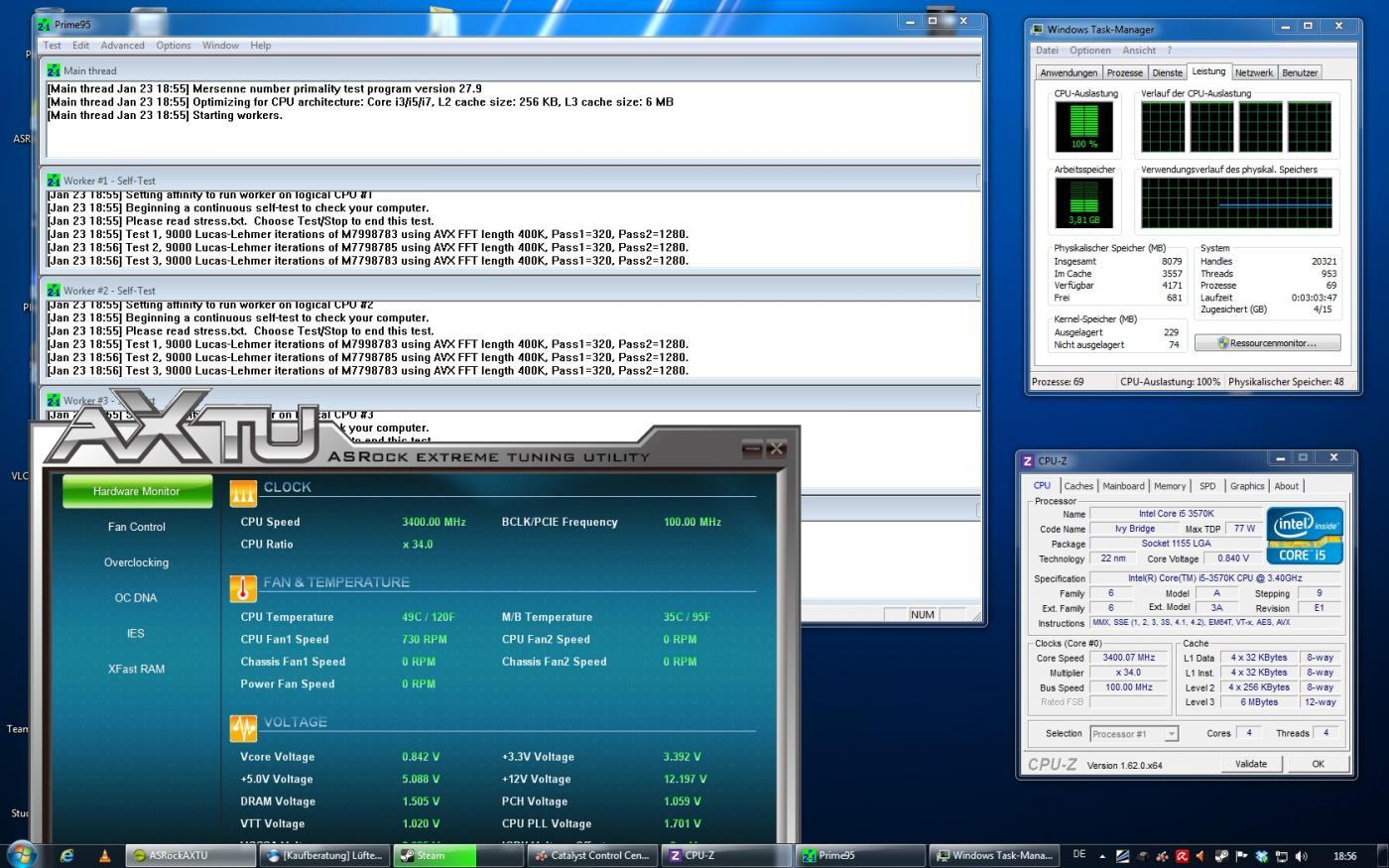Screen dimensions: 1389x868
Task: Click the DE language indicator in the taskbar
Action: 1079,854
